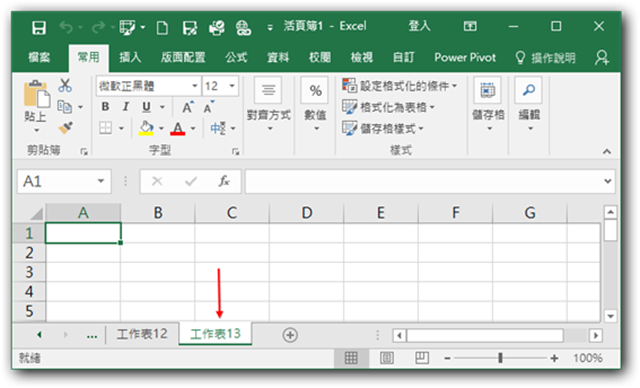Open 設定格式化的條件 menu

(x=399, y=86)
